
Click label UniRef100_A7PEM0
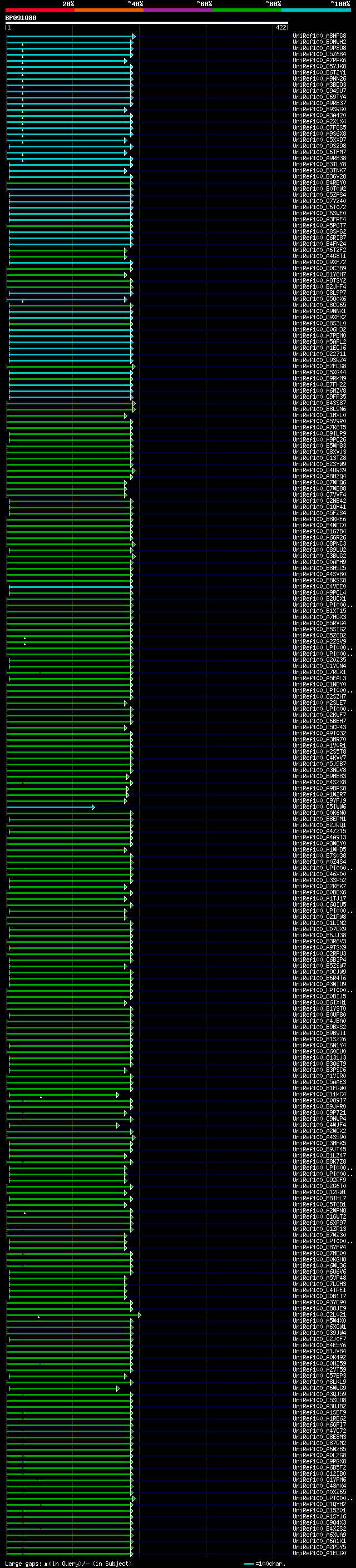click(319, 335)
